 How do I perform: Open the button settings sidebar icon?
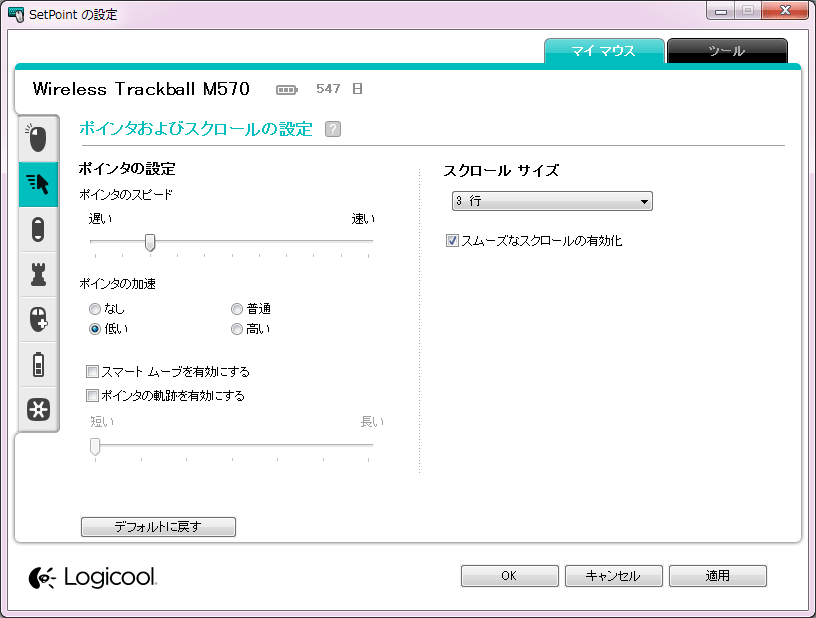38,138
